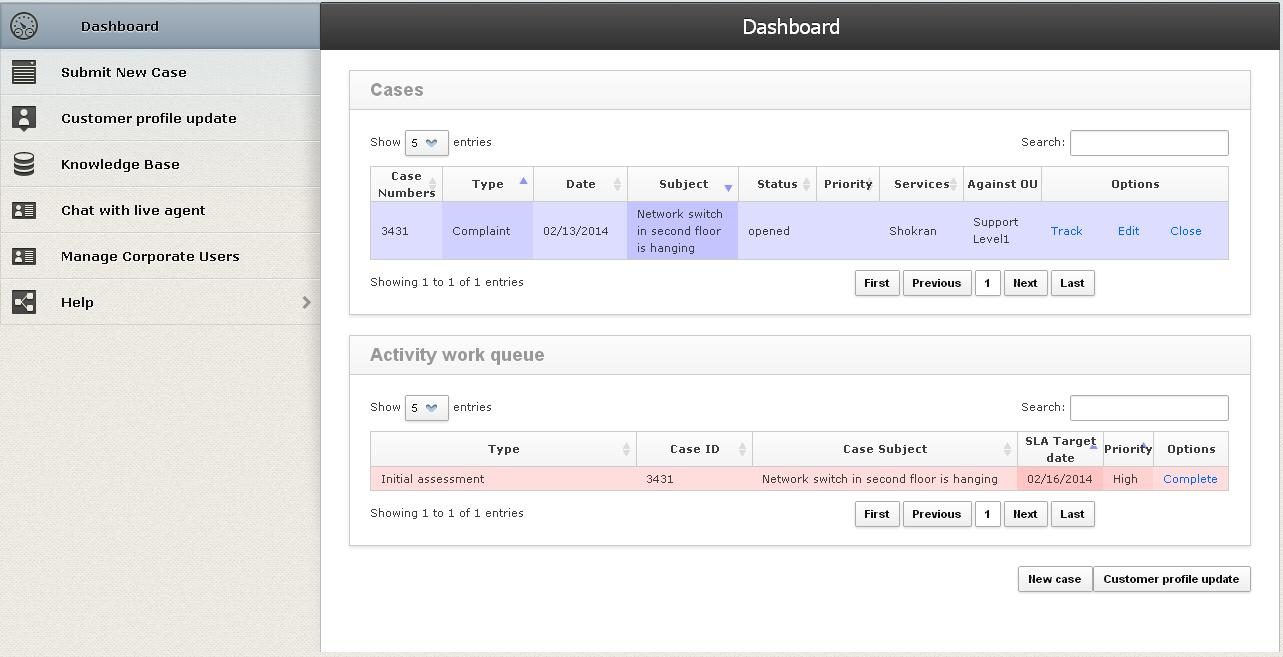Screen dimensions: 1283x657
Task: Click Next in Activity work queue pagination
Action: (x=1025, y=514)
